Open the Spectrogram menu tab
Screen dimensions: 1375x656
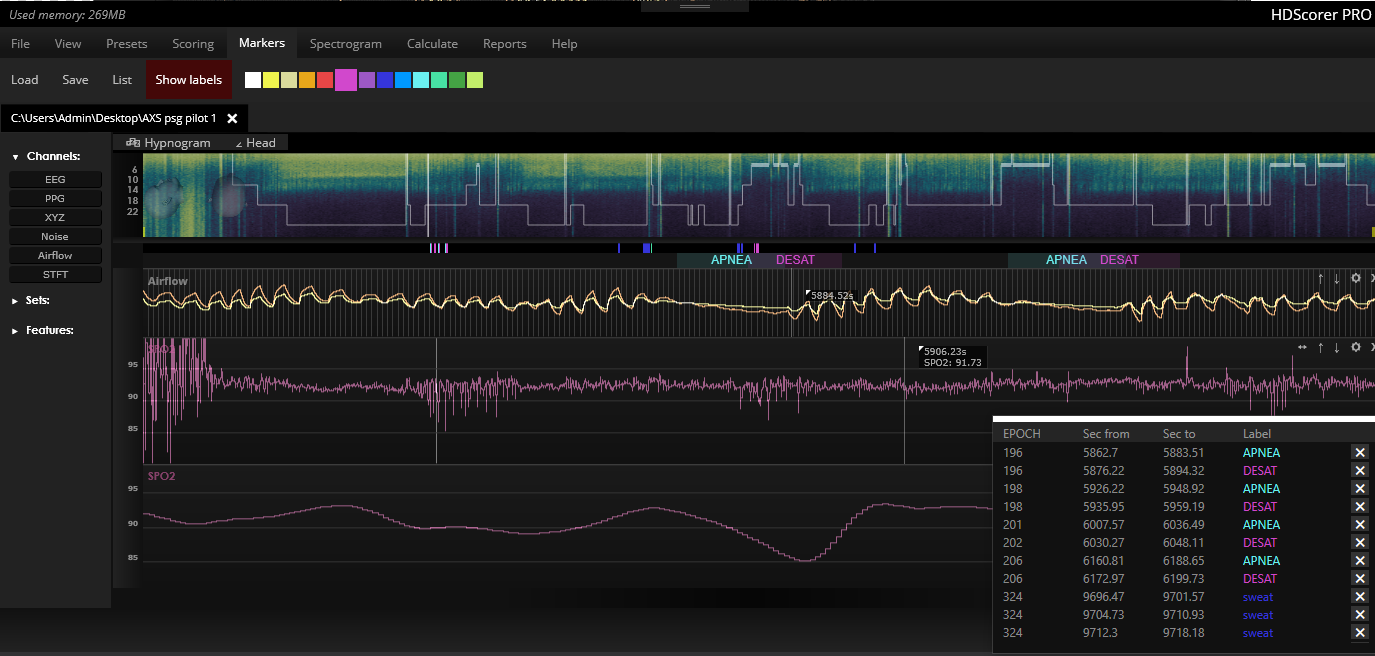click(x=345, y=44)
